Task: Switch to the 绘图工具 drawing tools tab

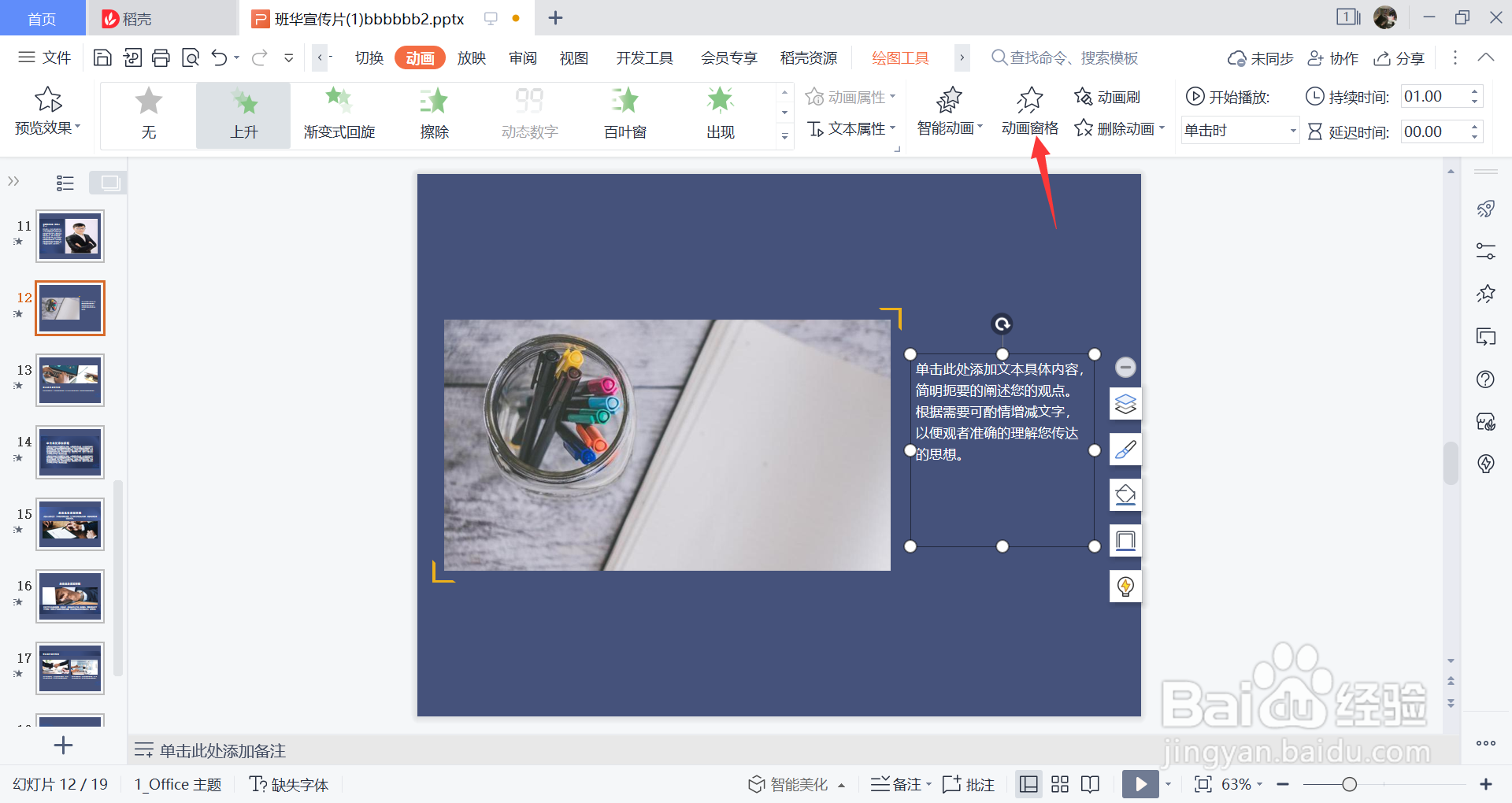Action: point(901,57)
